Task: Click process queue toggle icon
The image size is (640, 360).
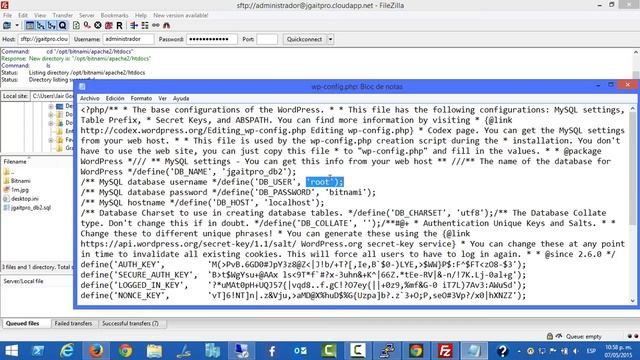Action: pos(87,25)
